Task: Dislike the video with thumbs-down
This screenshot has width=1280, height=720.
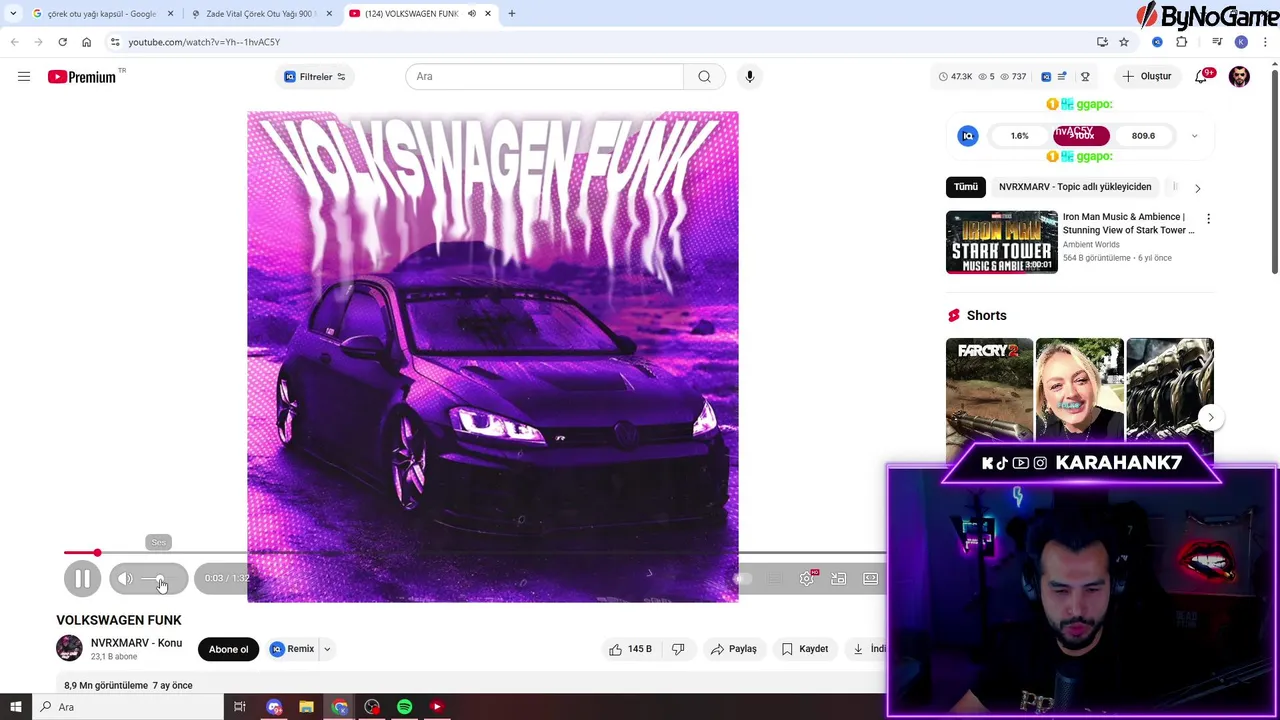Action: coord(678,649)
